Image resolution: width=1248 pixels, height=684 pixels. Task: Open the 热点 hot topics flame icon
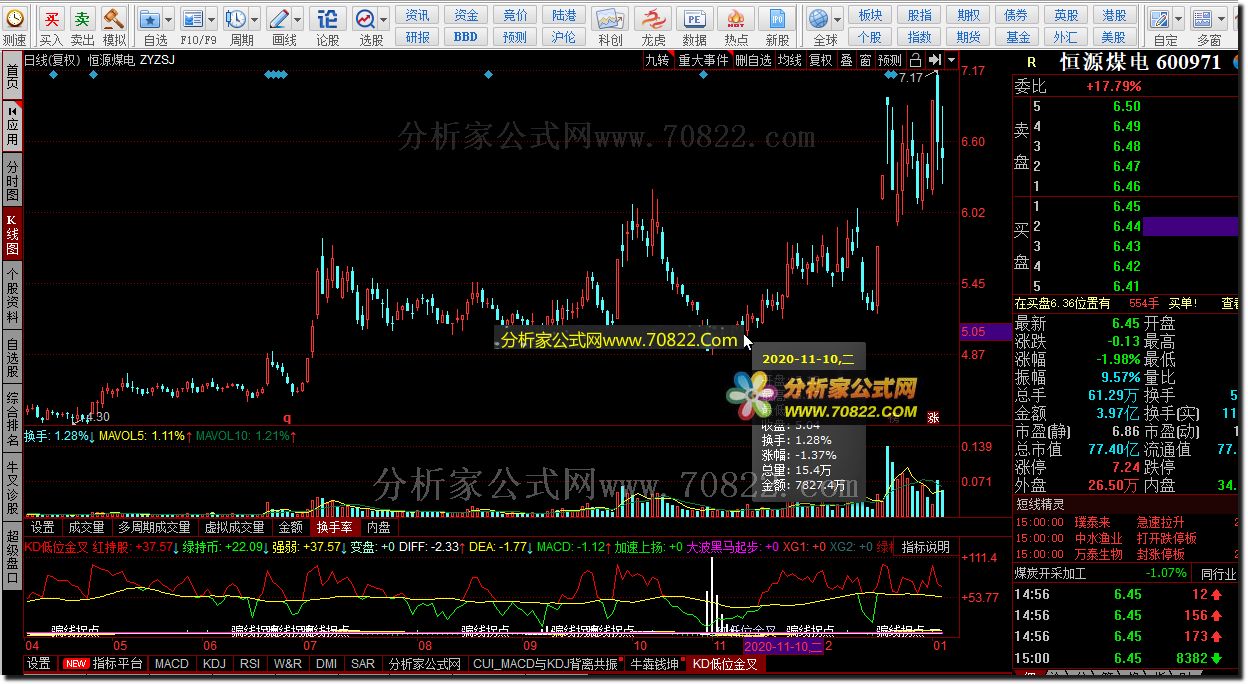736,19
